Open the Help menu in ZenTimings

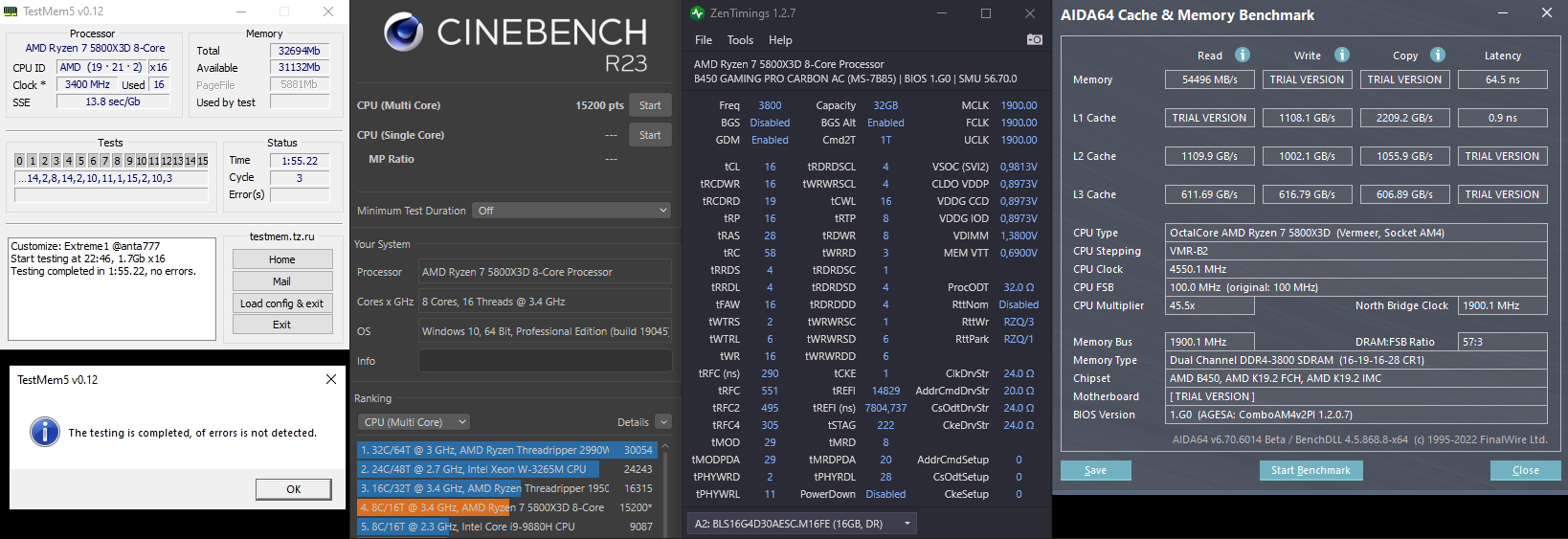pos(780,40)
